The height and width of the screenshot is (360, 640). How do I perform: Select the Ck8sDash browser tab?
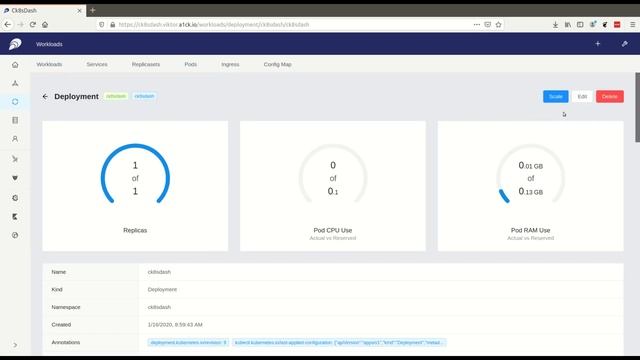[43, 10]
